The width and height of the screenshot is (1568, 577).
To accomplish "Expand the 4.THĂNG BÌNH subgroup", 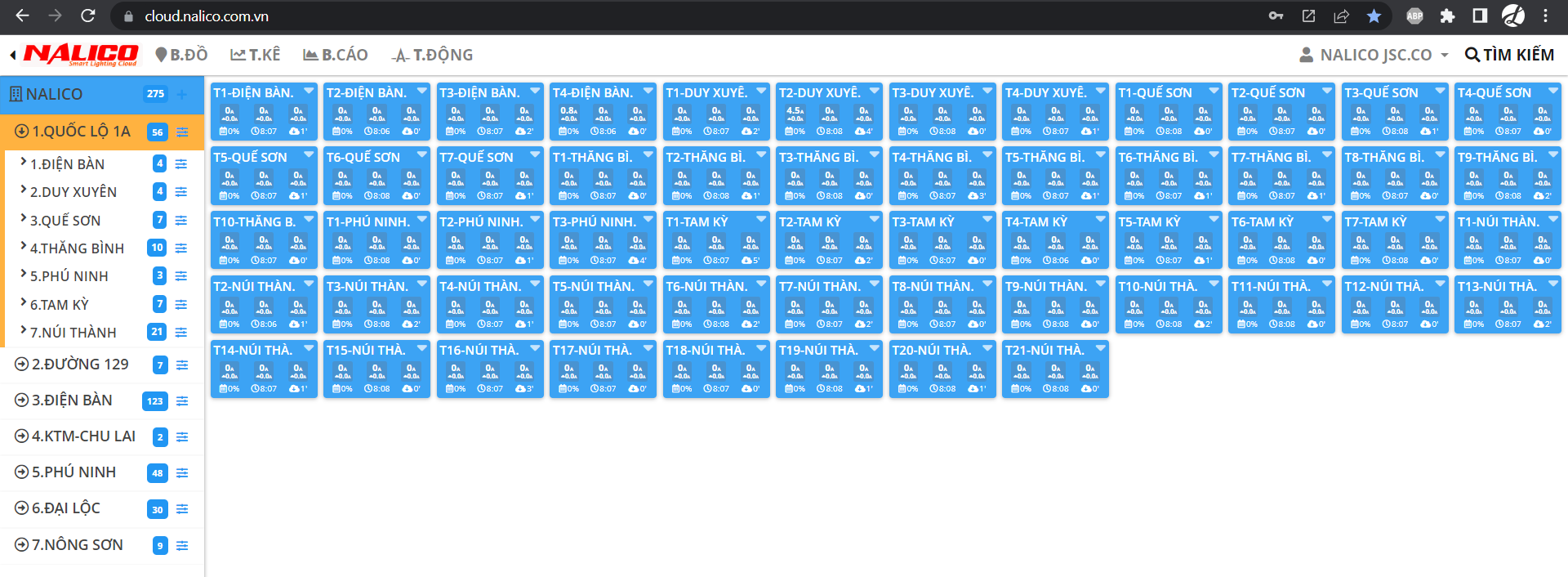I will [24, 247].
